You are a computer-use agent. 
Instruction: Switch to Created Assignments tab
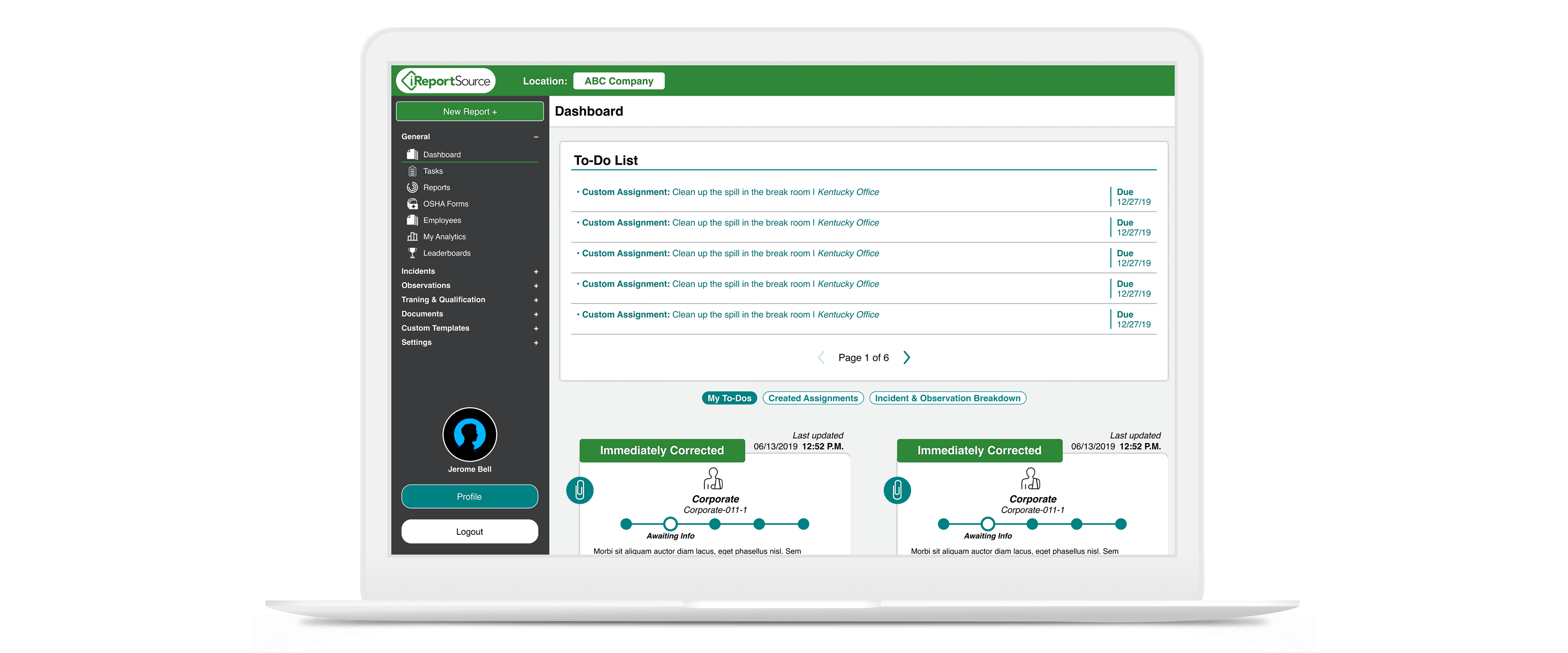[813, 398]
